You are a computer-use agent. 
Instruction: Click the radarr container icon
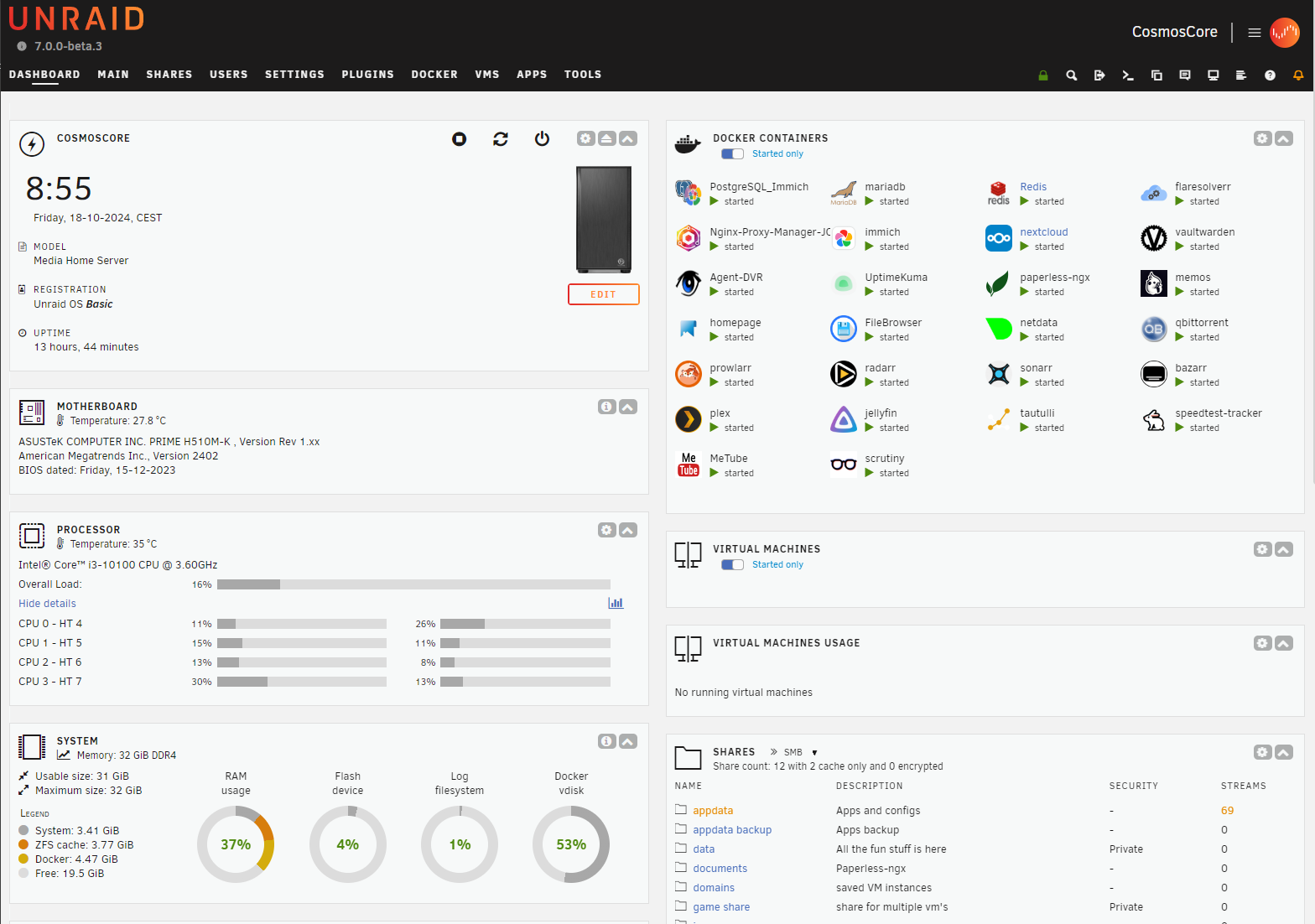pyautogui.click(x=844, y=374)
